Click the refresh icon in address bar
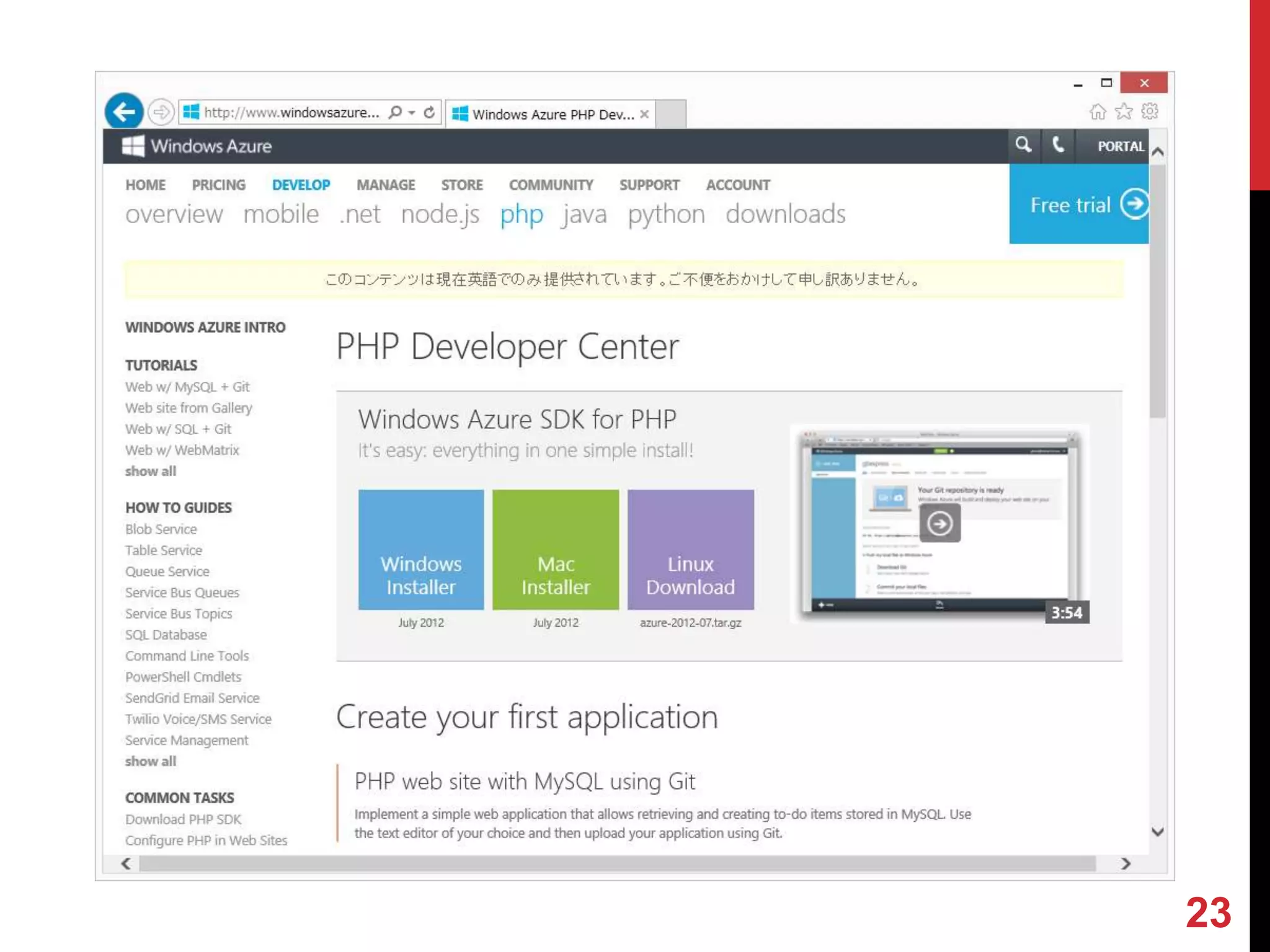Viewport: 1270px width, 952px height. point(429,112)
